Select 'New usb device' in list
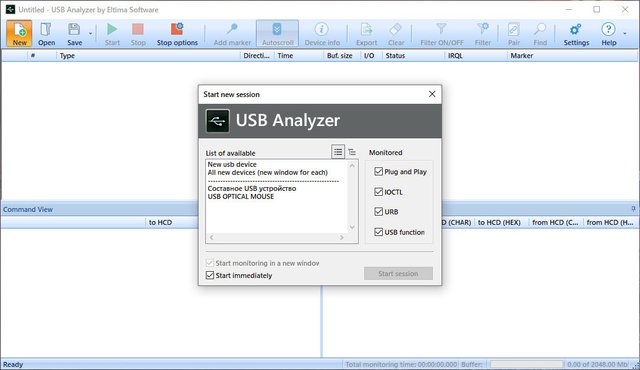Screen dimensions: 640x370 coord(232,164)
